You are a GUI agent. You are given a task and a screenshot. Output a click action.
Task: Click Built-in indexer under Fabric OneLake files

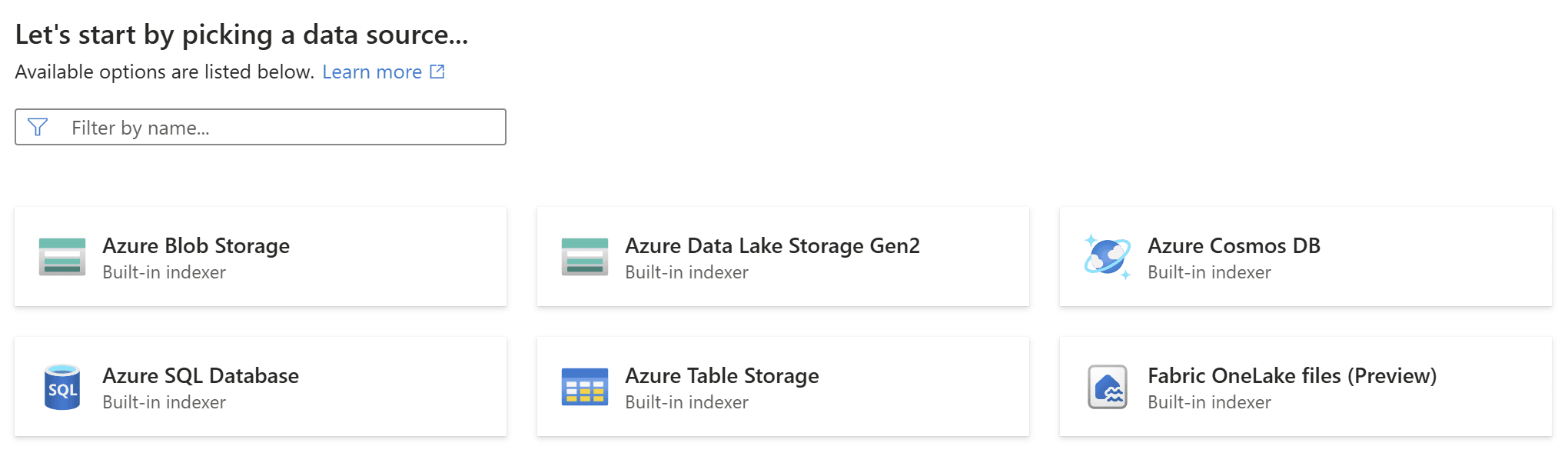[x=1209, y=402]
